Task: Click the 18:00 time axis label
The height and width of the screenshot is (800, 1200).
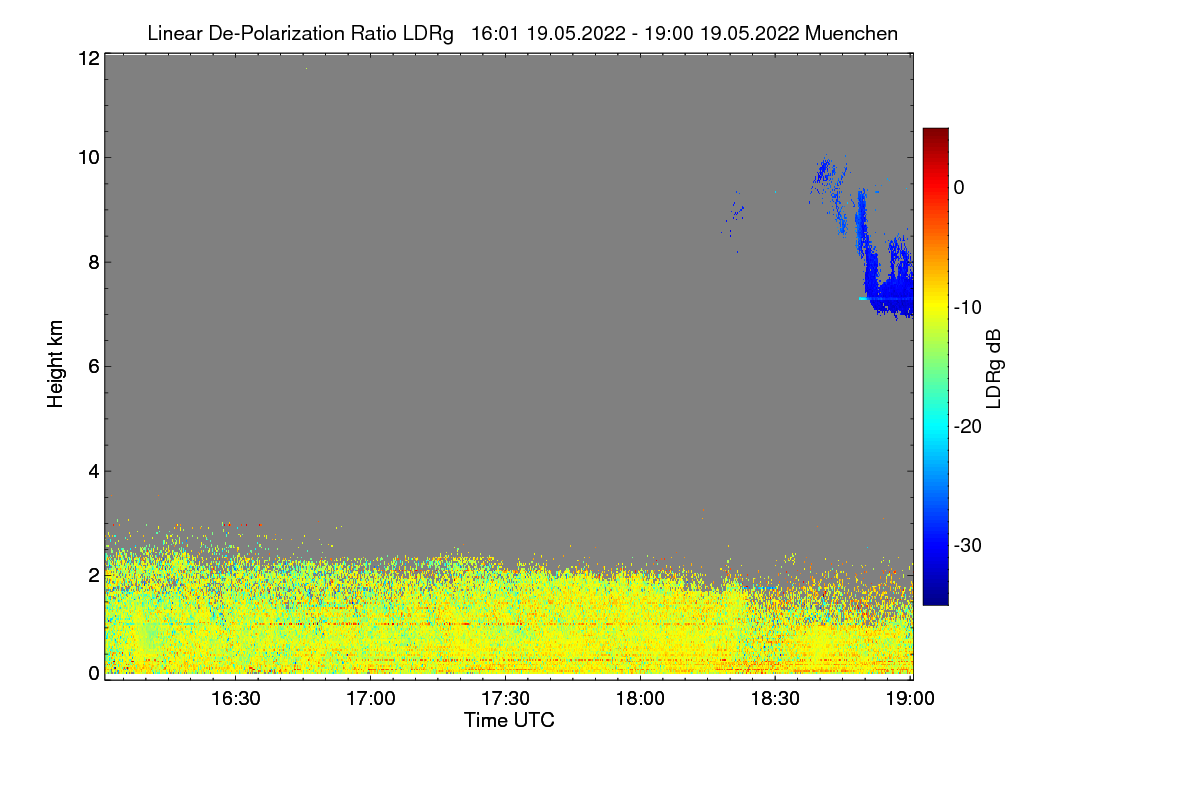Action: coord(641,699)
